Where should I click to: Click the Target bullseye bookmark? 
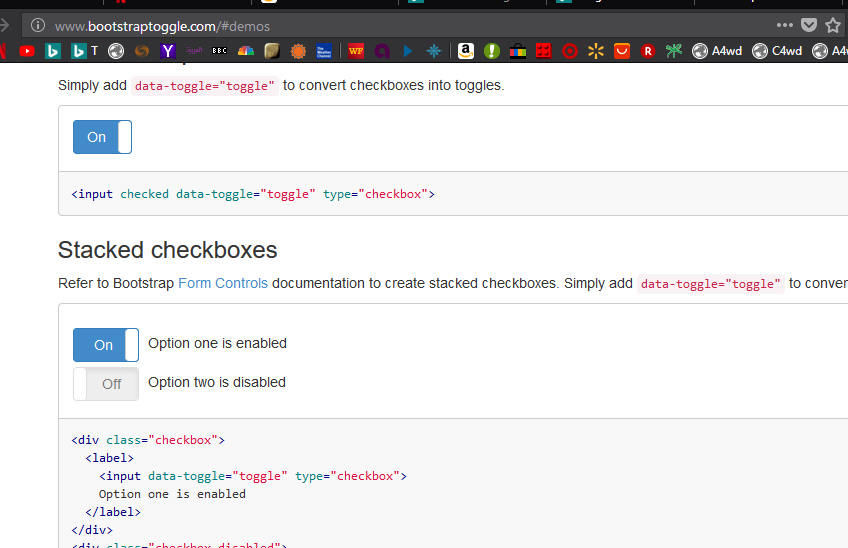pos(570,51)
